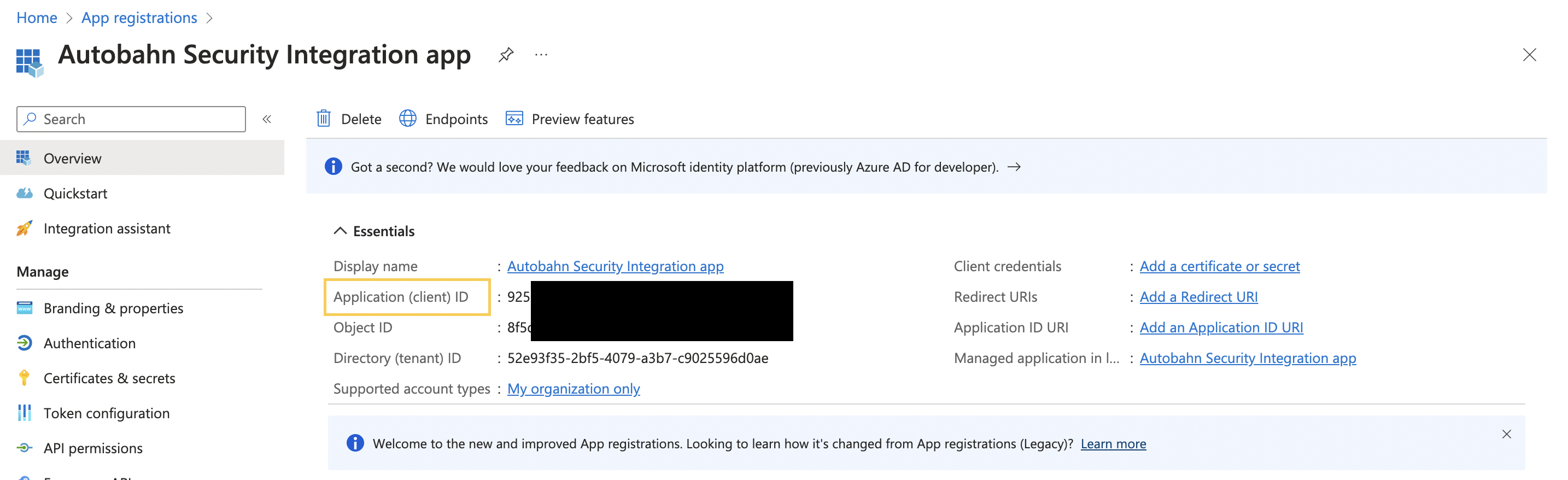Click the Endpoints globe icon
Image resolution: width=1568 pixels, height=480 pixels.
[x=408, y=119]
